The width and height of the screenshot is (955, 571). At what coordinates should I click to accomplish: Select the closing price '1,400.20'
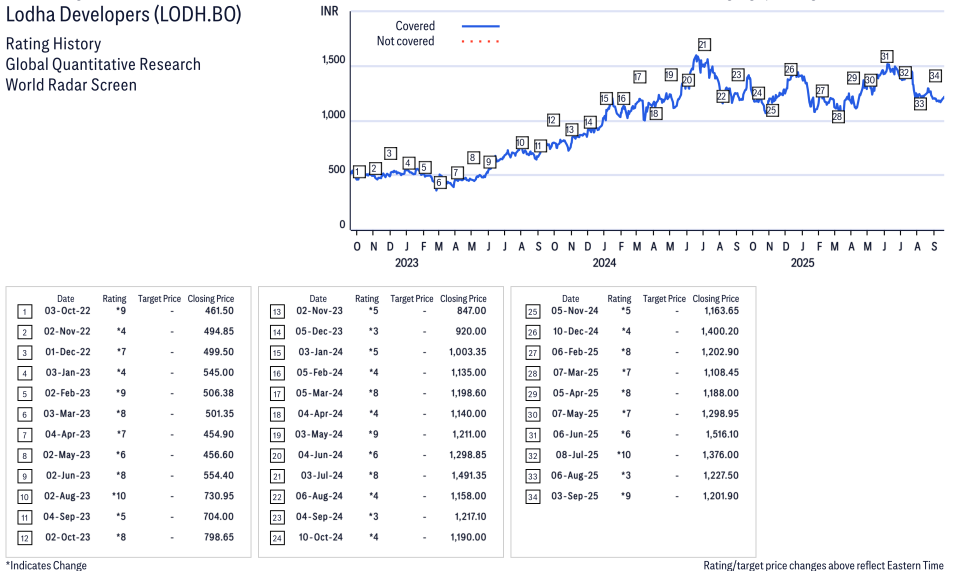pos(720,331)
